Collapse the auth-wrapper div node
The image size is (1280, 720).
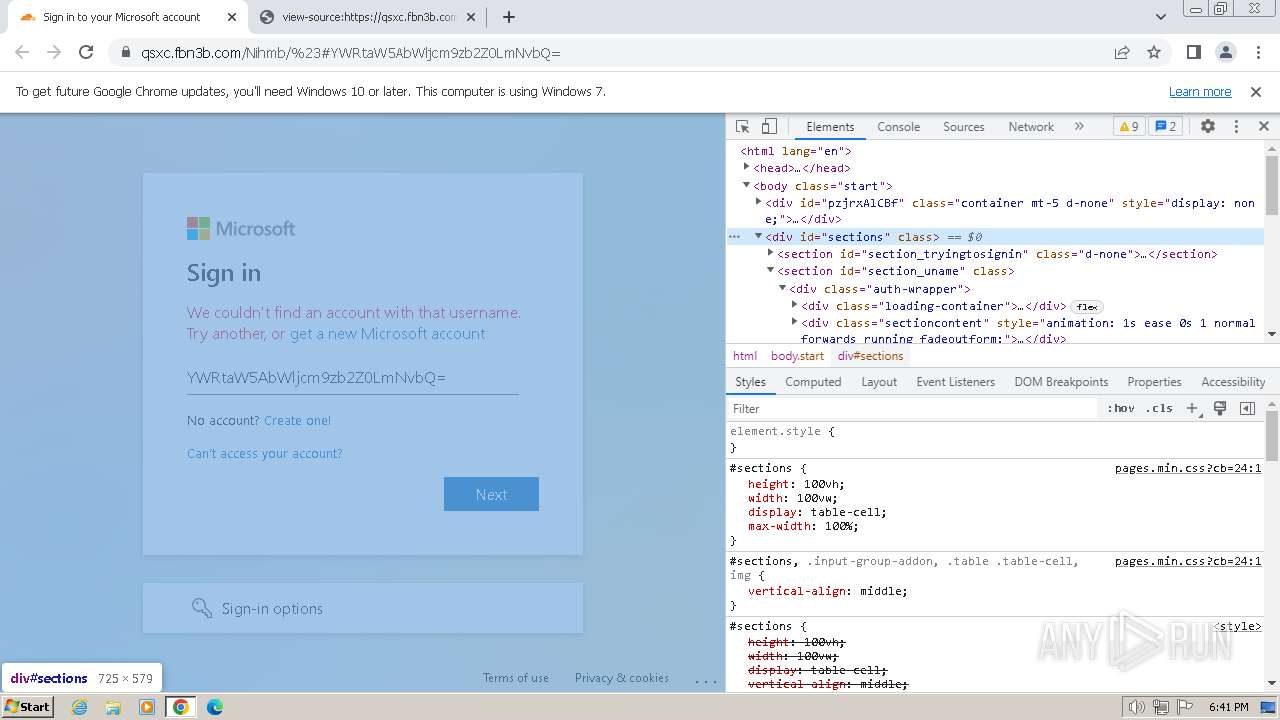click(782, 288)
